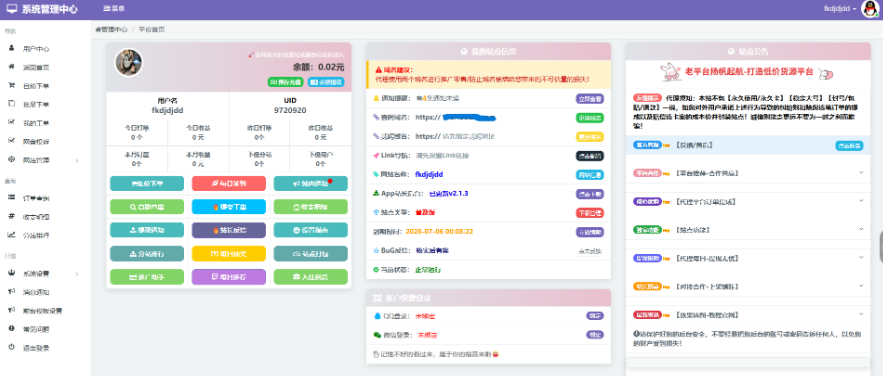Expand the 【对接合作-上架辅助】 accordion chevron
883x376 pixels.
860,286
